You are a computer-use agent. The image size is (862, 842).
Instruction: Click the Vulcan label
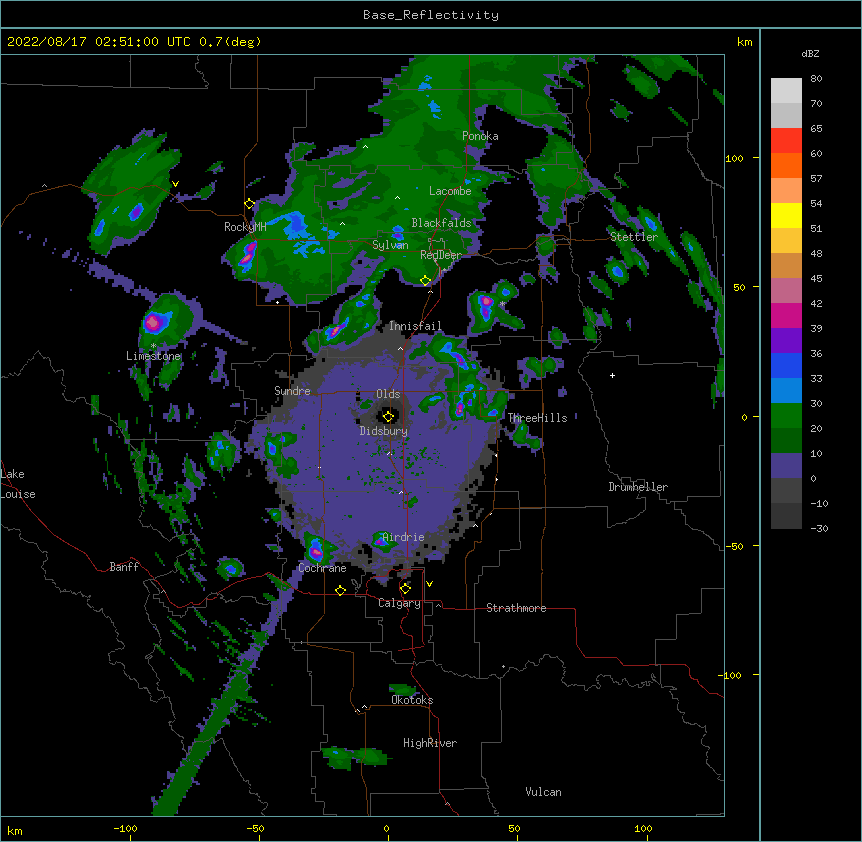click(543, 792)
